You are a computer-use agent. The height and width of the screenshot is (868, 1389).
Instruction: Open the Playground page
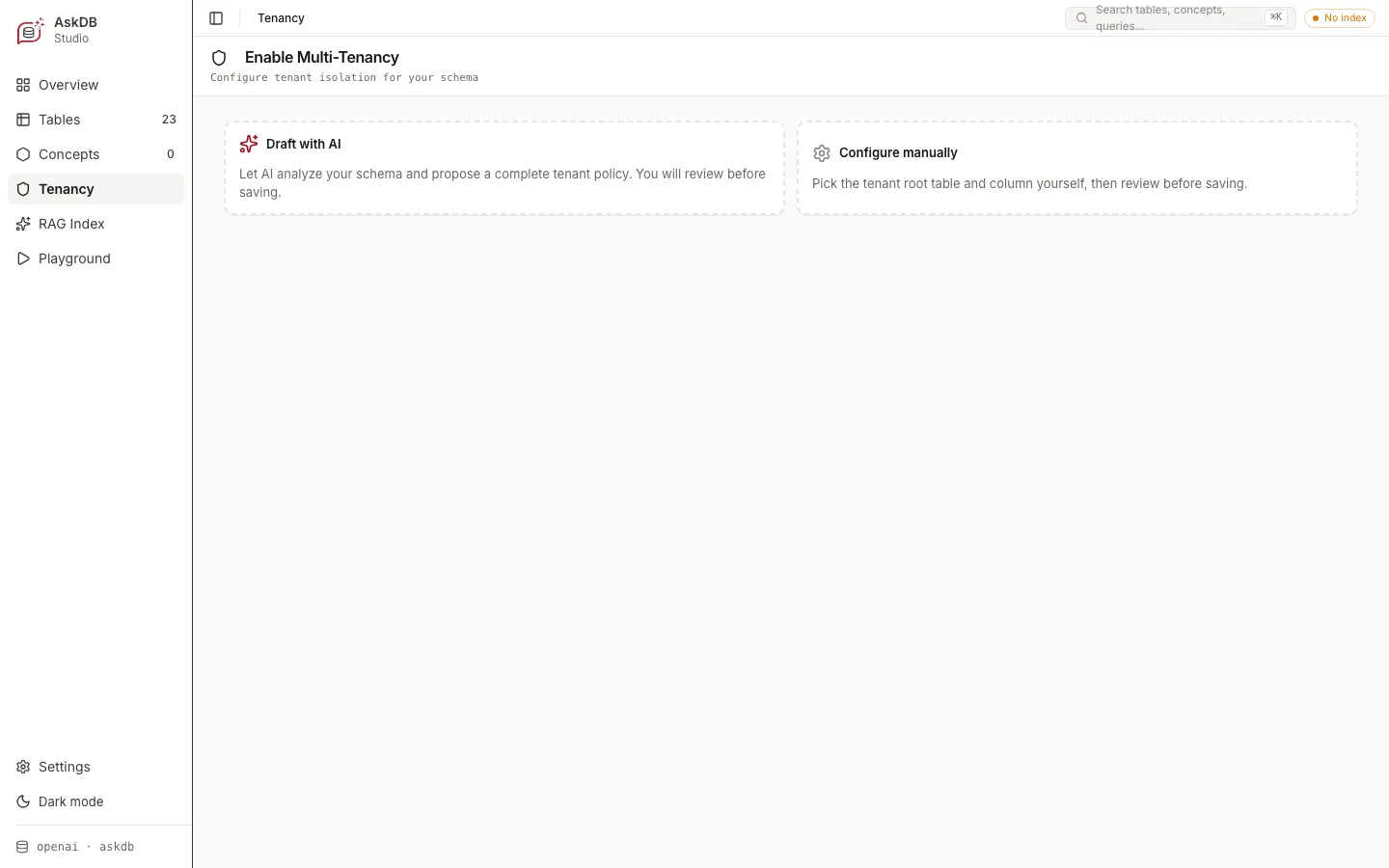coord(95,258)
